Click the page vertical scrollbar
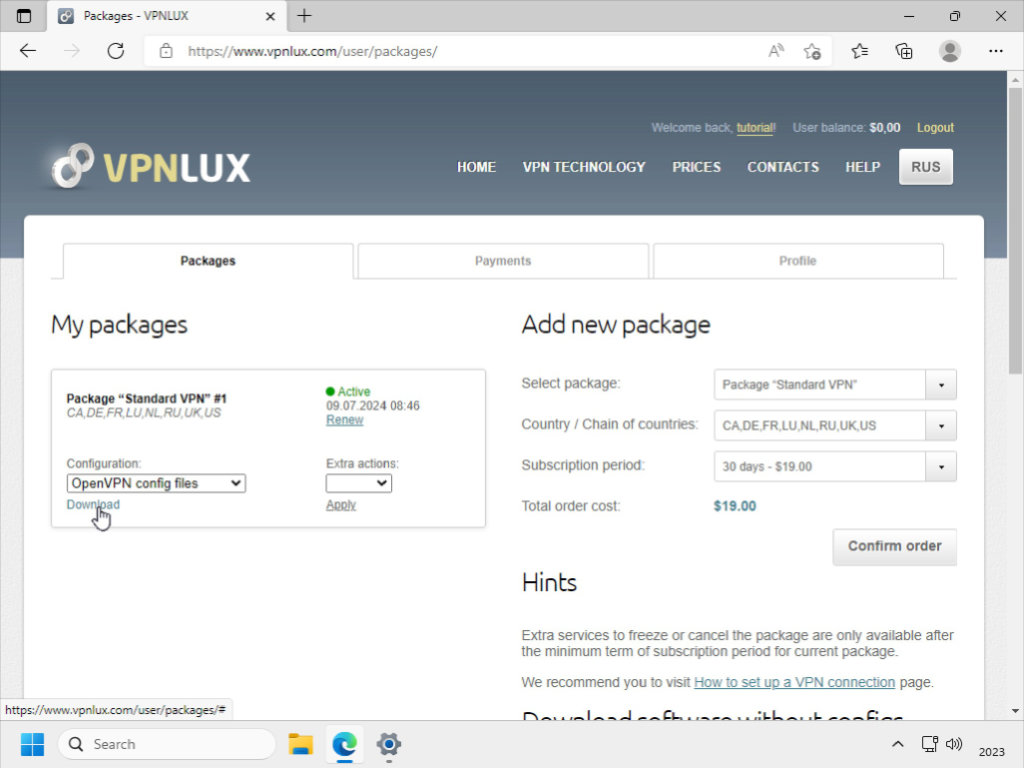This screenshot has width=1024, height=768. (1014, 229)
